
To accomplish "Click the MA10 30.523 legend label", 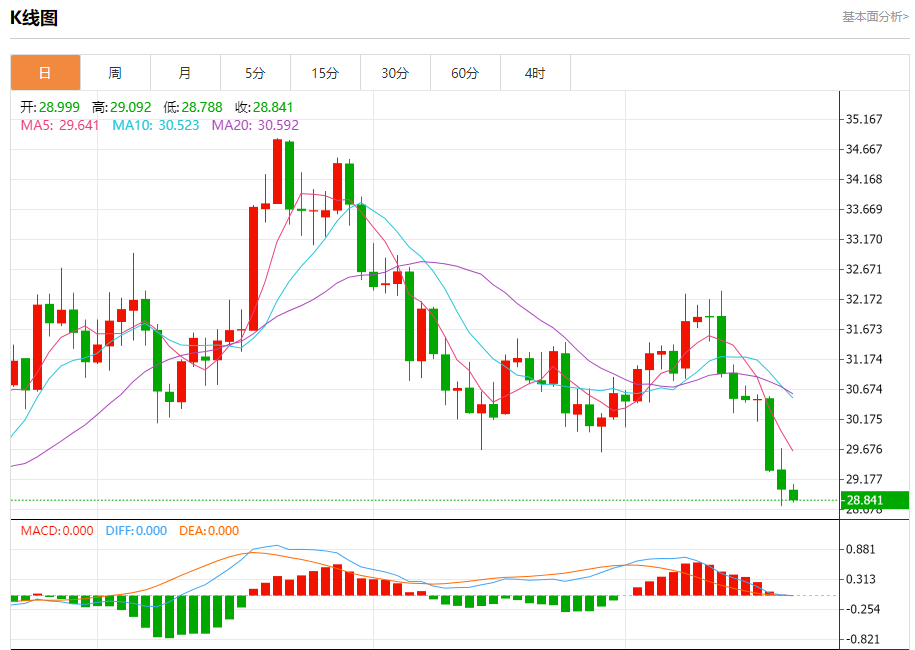I will coord(156,125).
